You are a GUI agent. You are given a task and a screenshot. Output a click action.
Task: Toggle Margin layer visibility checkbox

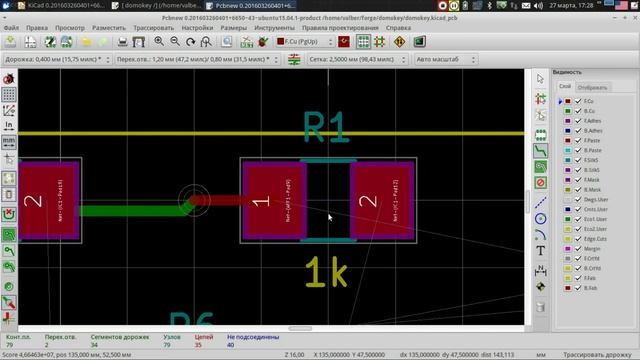tap(578, 248)
